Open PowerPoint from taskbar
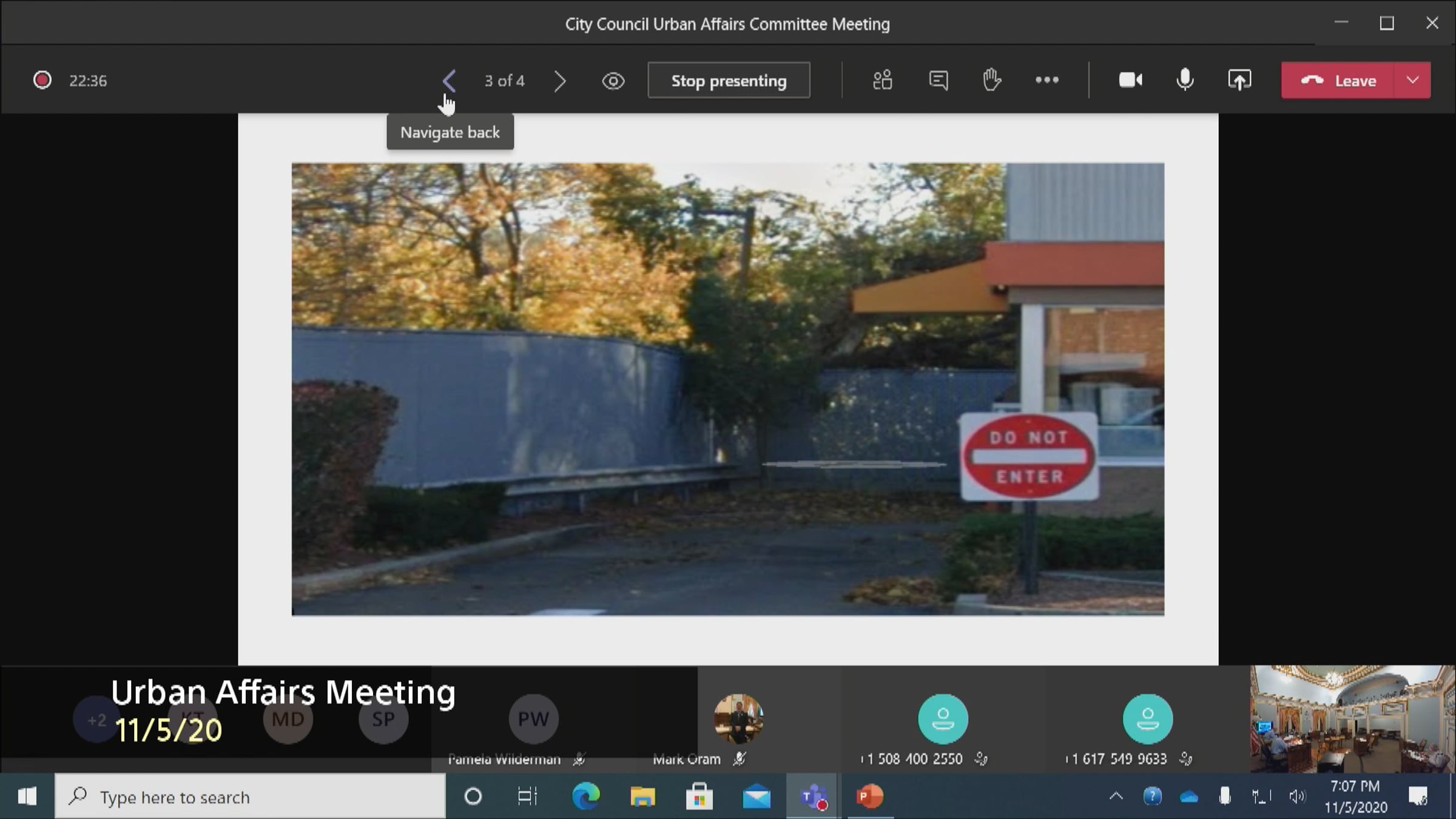Viewport: 1456px width, 819px height. point(869,797)
